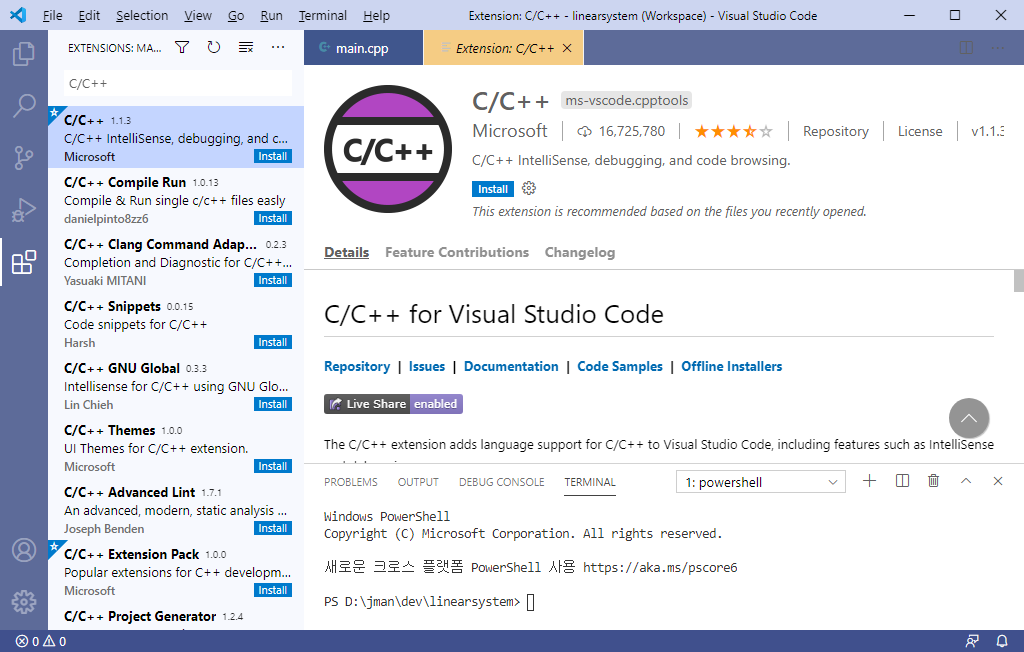Open editor more actions ellipsis
The height and width of the screenshot is (652, 1024).
point(998,48)
